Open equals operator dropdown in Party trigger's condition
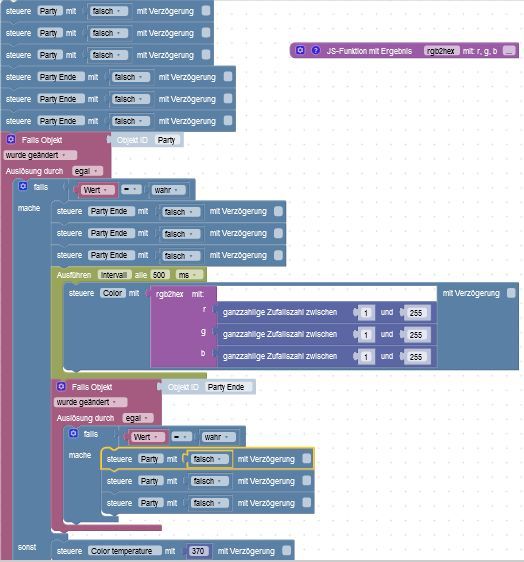 click(131, 190)
